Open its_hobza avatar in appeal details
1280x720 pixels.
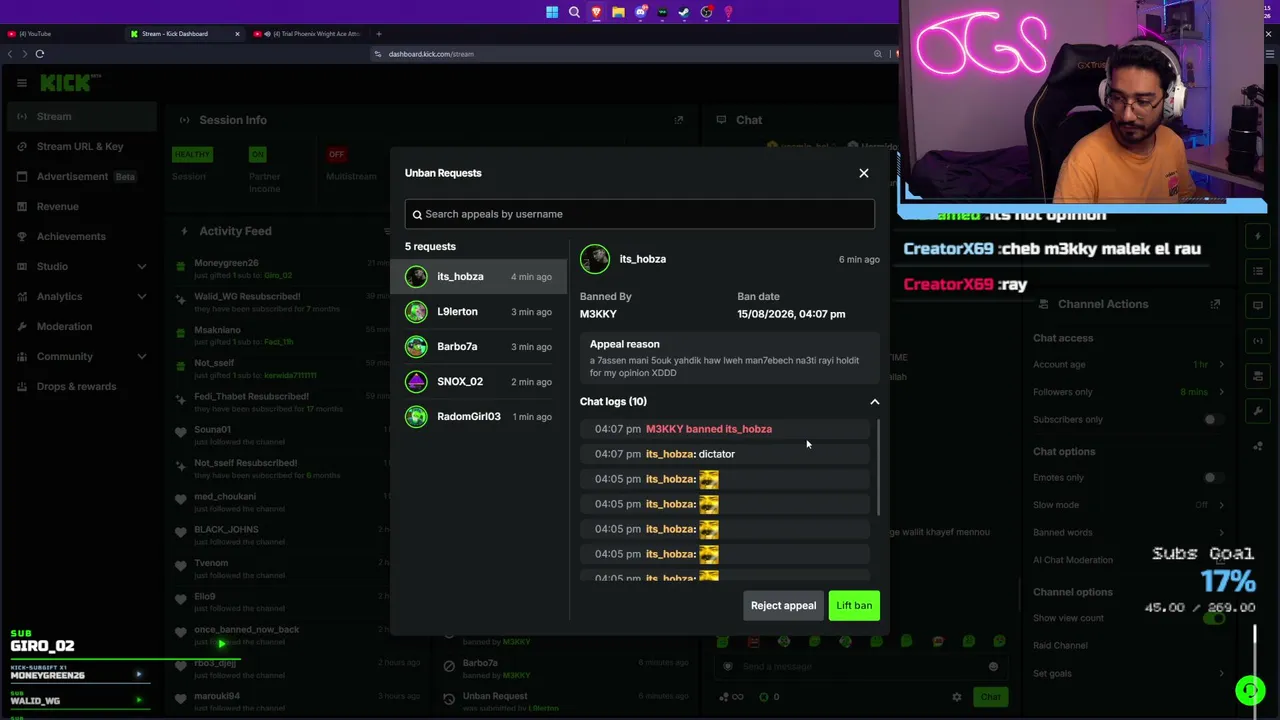click(x=595, y=259)
